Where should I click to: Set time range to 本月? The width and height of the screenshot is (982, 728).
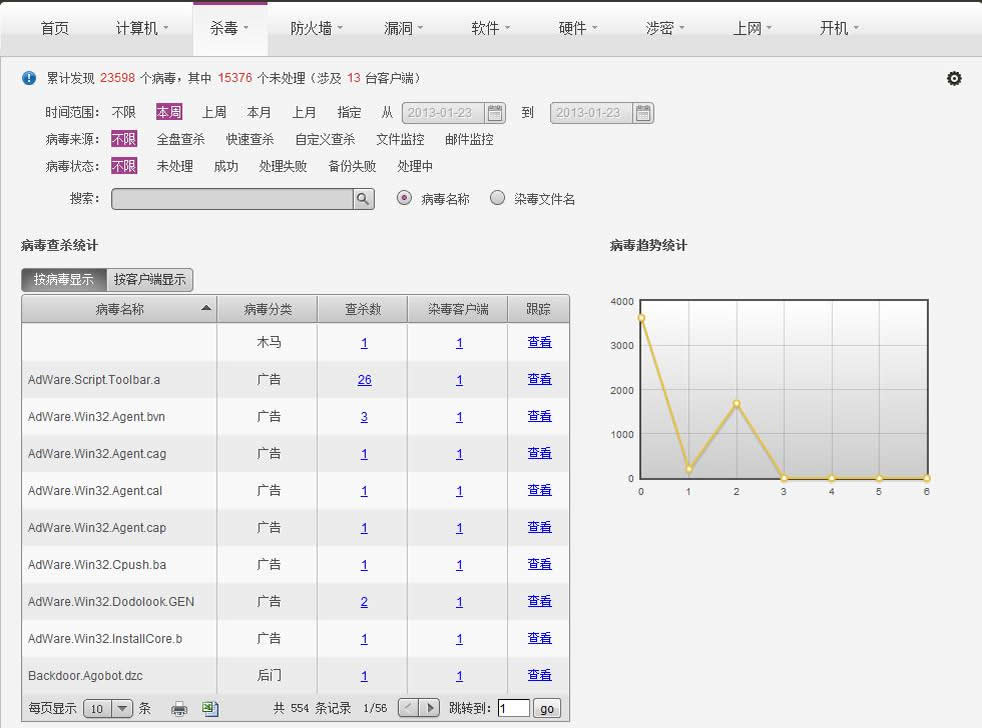tap(259, 112)
